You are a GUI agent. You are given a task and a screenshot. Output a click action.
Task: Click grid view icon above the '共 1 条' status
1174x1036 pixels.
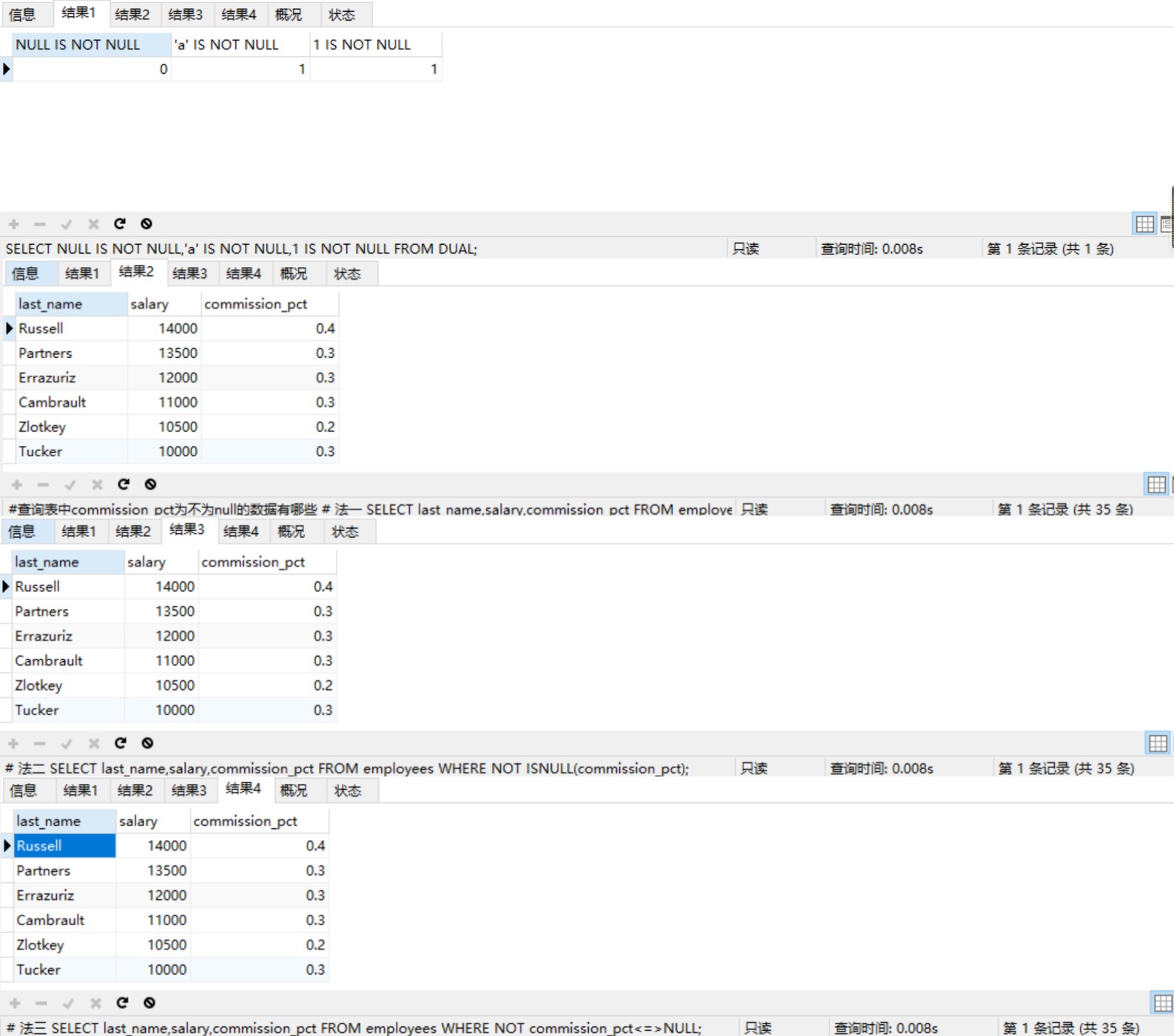coord(1144,223)
